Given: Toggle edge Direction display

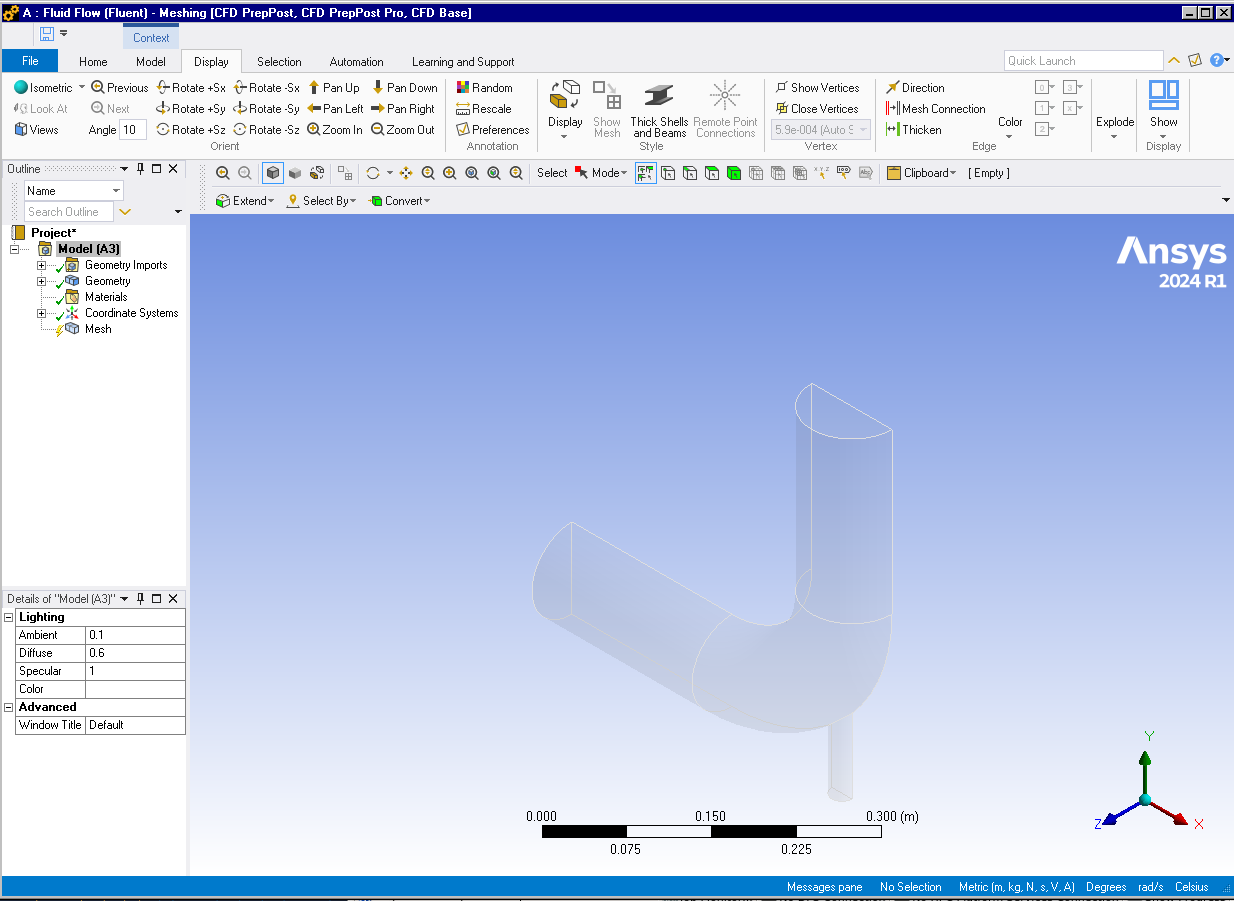Looking at the screenshot, I should pos(893,88).
